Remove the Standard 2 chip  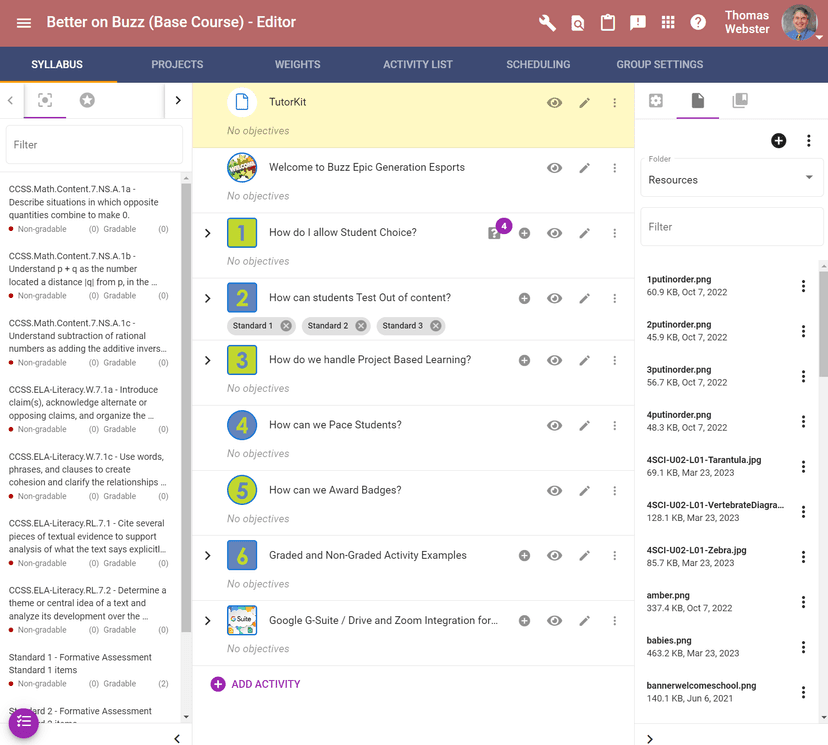pos(361,326)
